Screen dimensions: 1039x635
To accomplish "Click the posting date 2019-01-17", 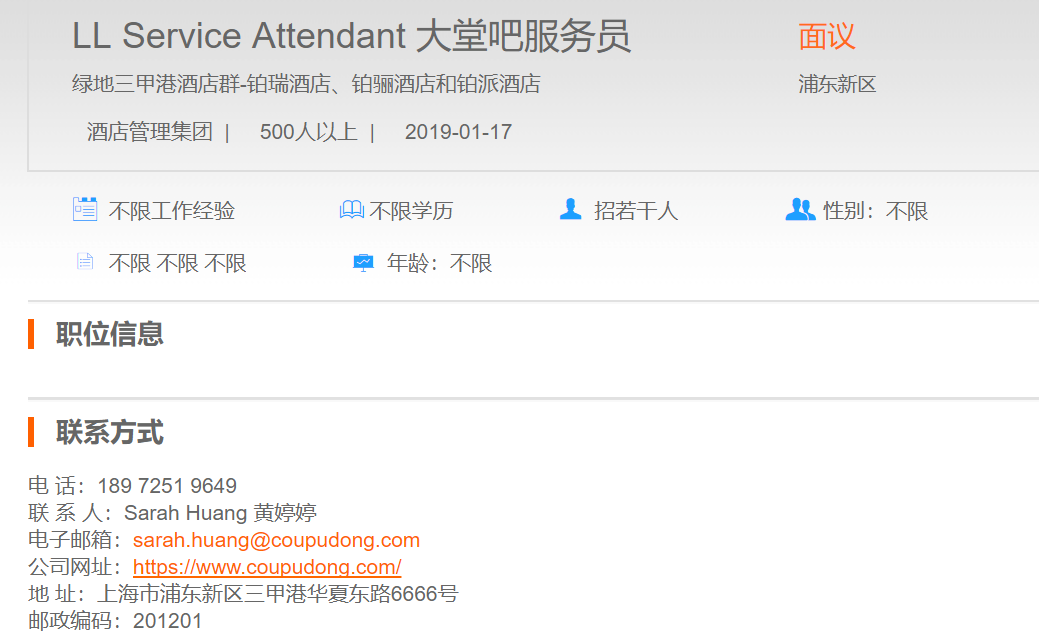I will 458,132.
